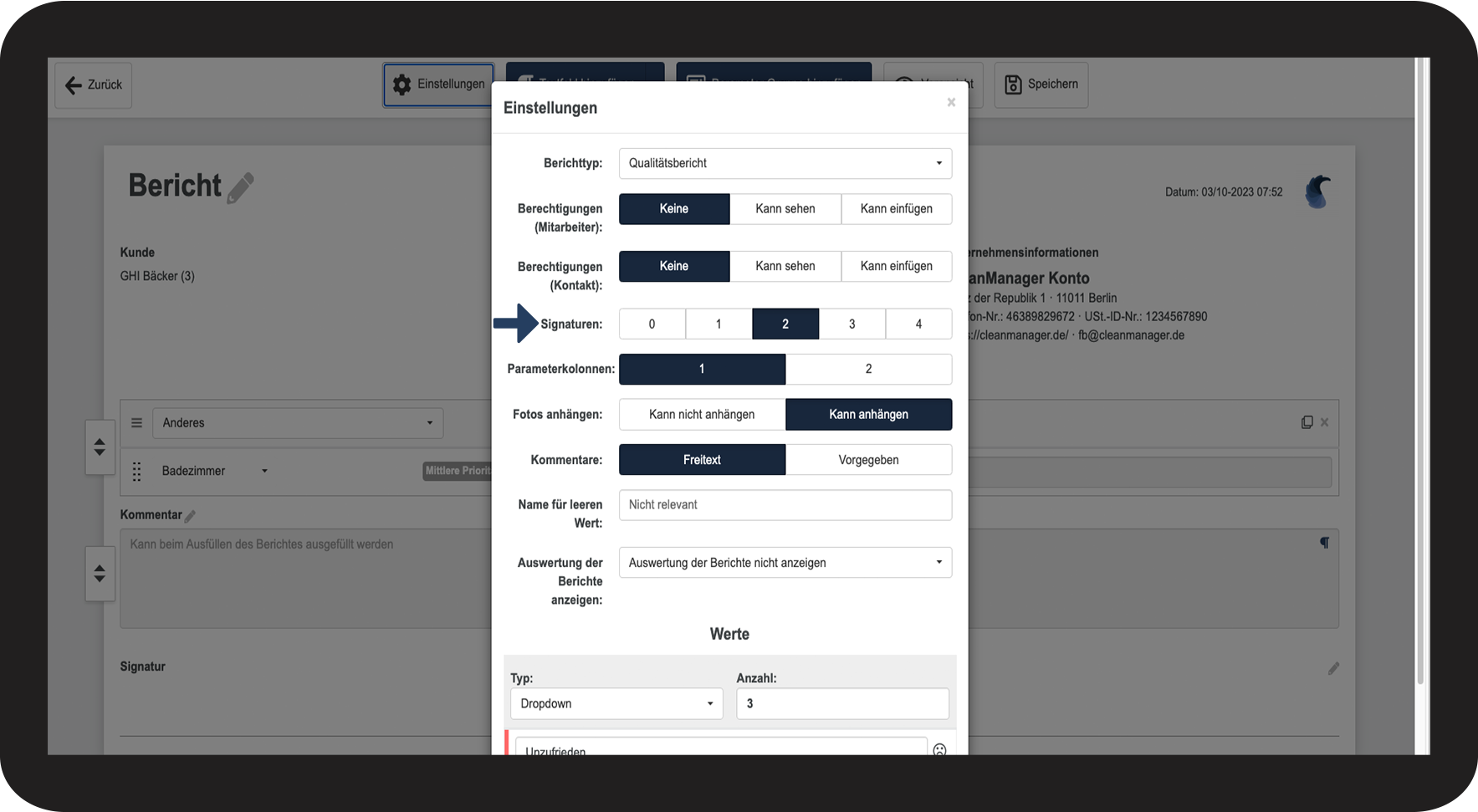Remove the Anderes section with x icon
Image resolution: width=1478 pixels, height=812 pixels.
point(1325,422)
